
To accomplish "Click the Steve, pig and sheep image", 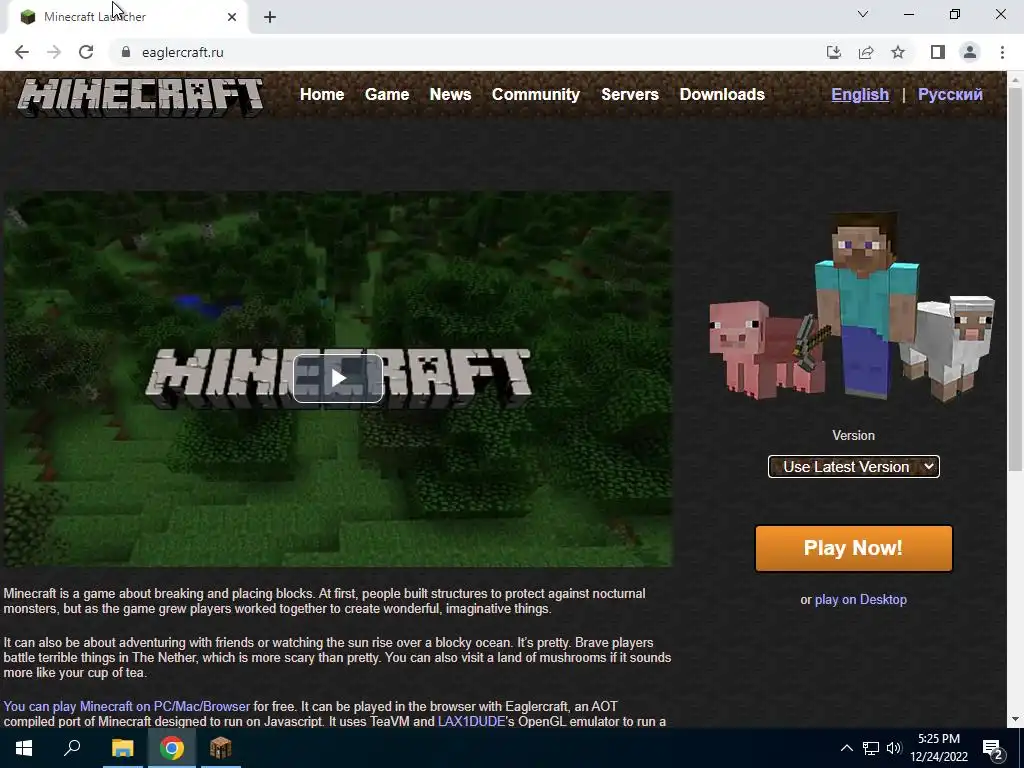I will point(852,306).
